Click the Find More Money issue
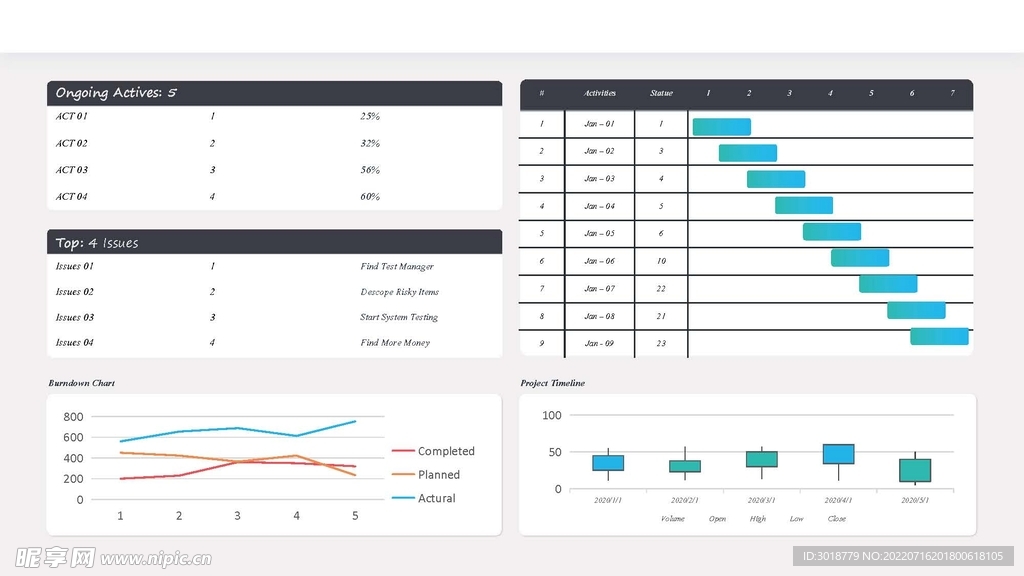Screen dimensions: 1024x576 [x=395, y=343]
